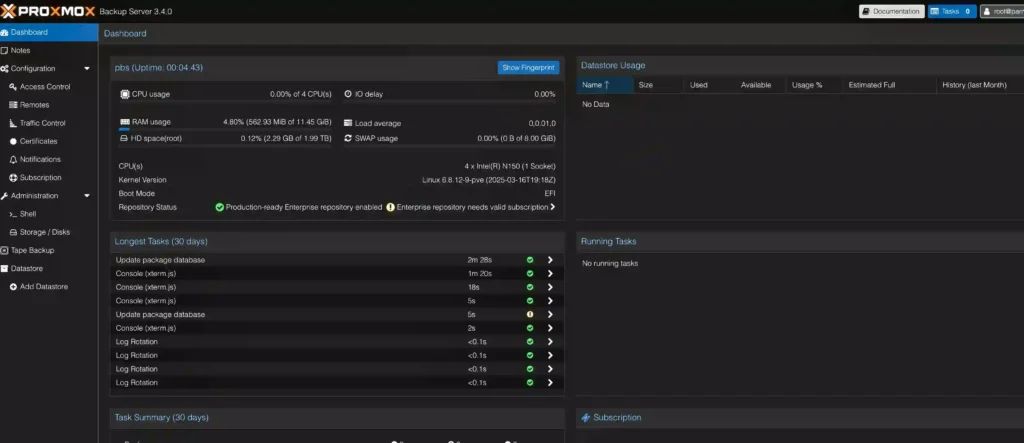
Task: Collapse the Administration section arrow
Action: [x=87, y=196]
